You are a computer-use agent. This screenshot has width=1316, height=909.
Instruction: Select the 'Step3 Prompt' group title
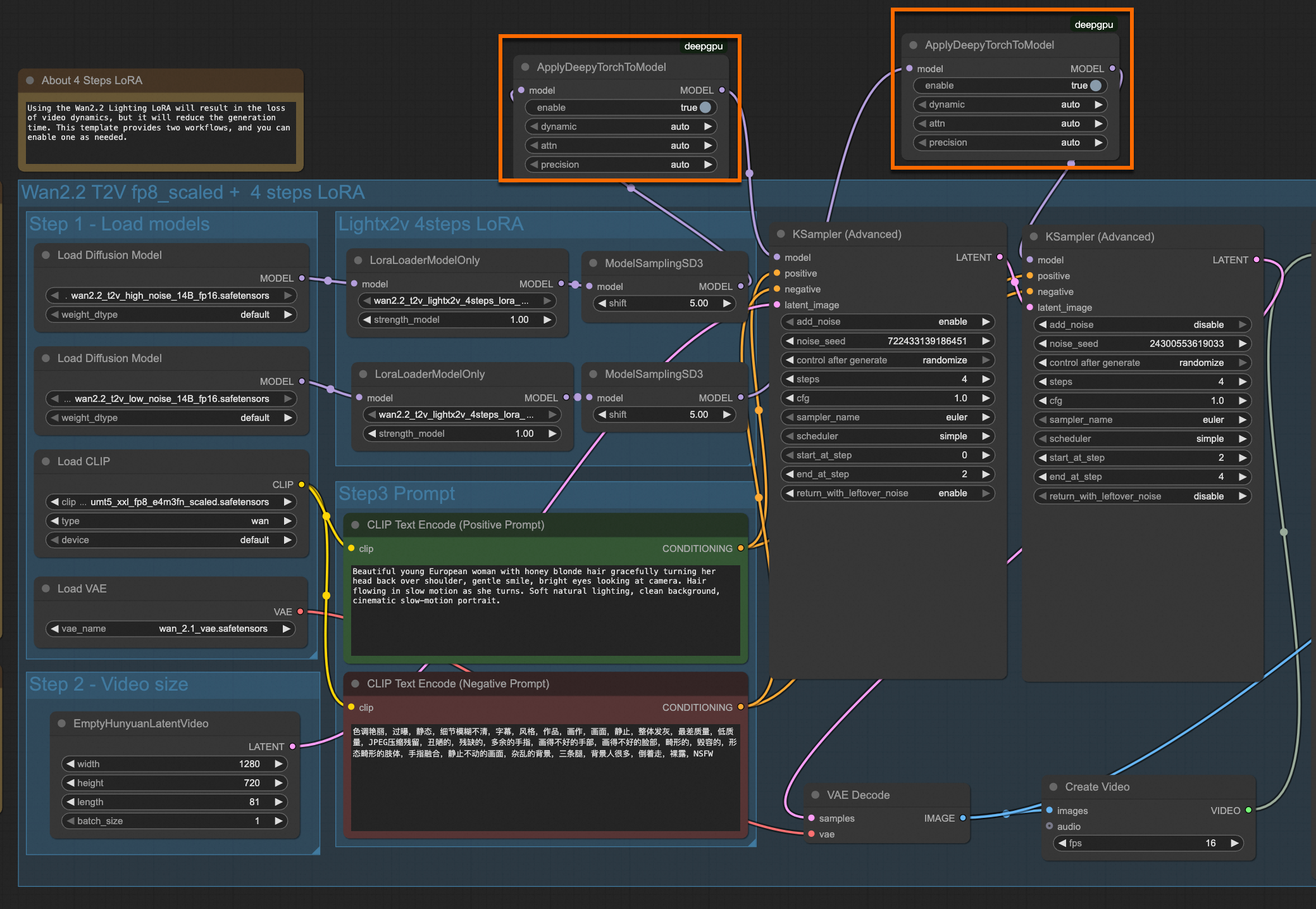(397, 494)
